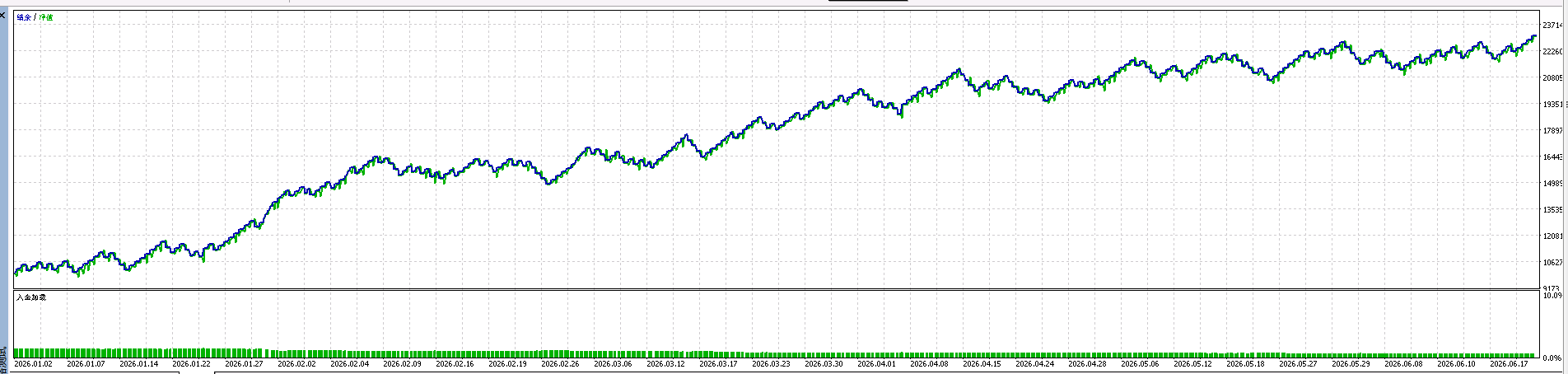Close the tester panel with the X

click(2, 15)
